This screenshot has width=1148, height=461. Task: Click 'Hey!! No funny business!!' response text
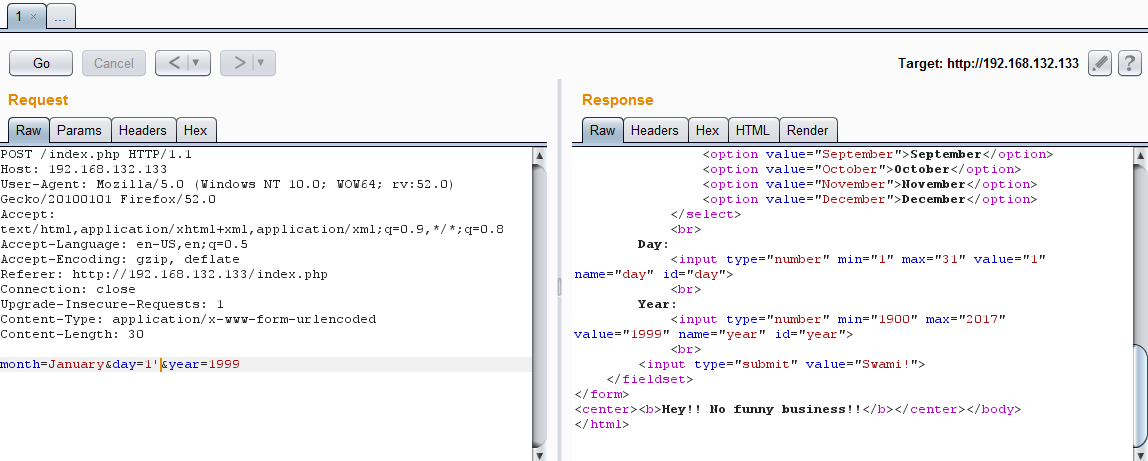point(761,409)
